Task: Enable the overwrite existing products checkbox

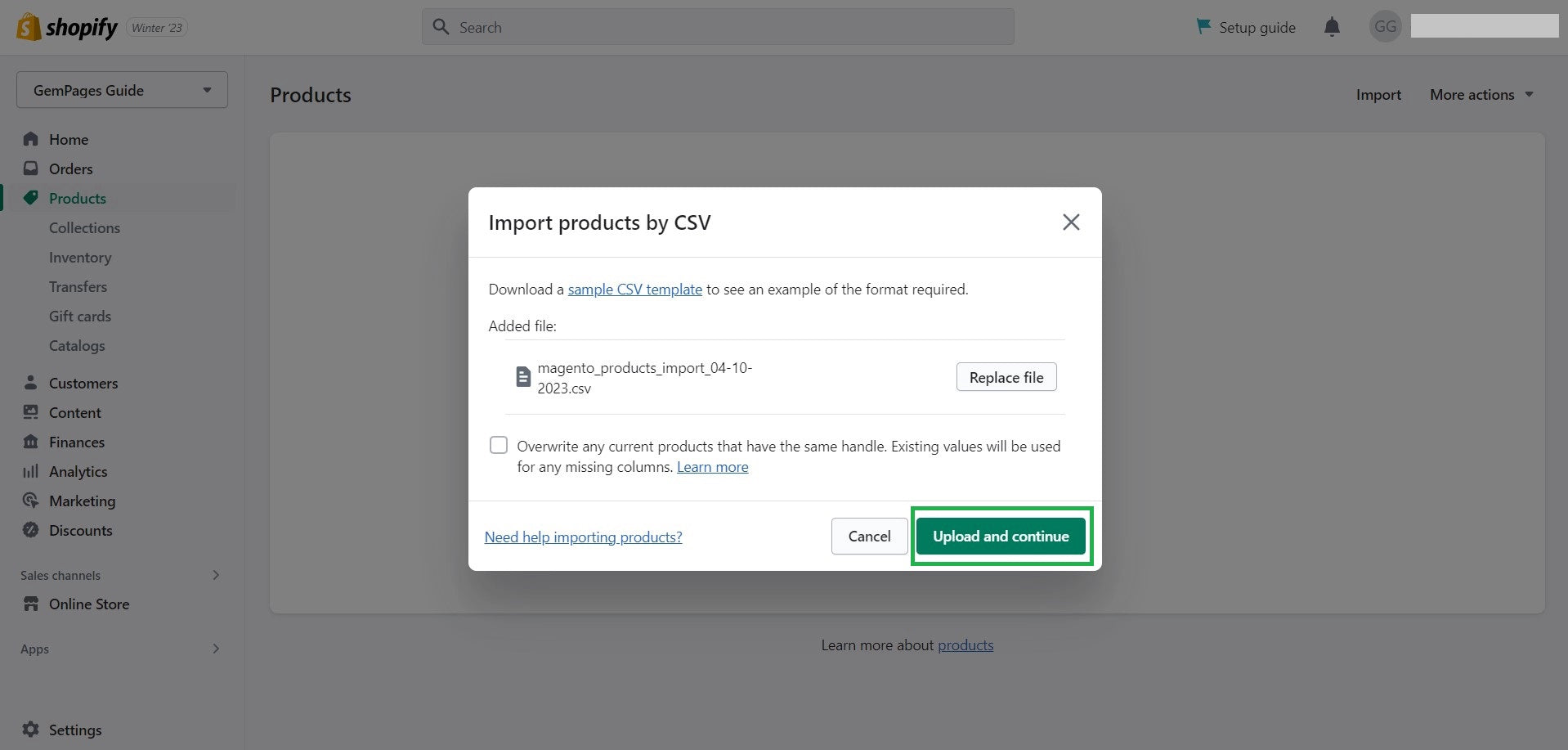Action: (x=498, y=444)
